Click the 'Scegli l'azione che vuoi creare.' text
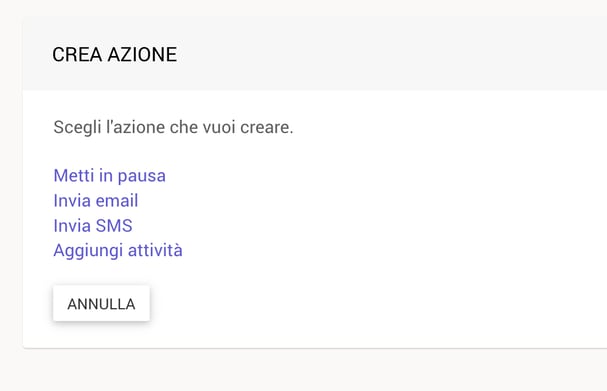 pos(173,127)
